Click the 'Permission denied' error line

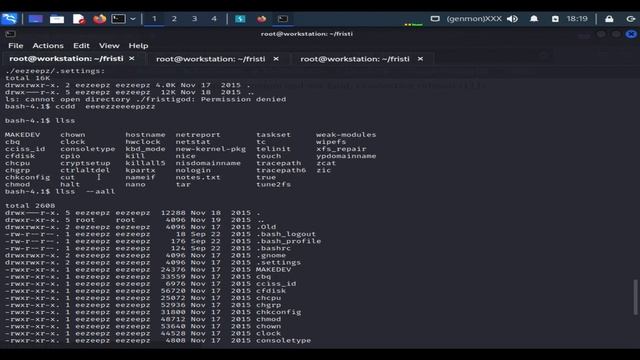coord(146,99)
